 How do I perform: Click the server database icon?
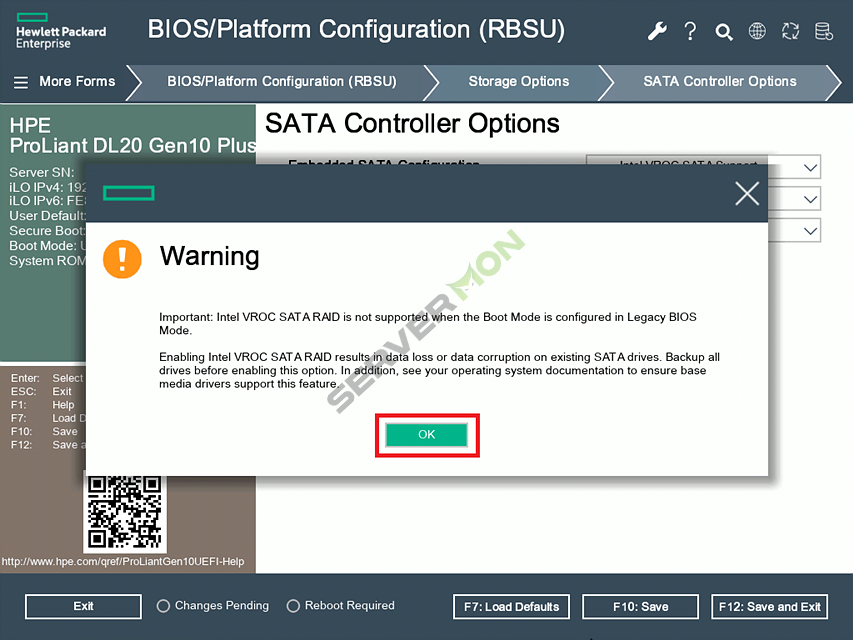pos(824,32)
